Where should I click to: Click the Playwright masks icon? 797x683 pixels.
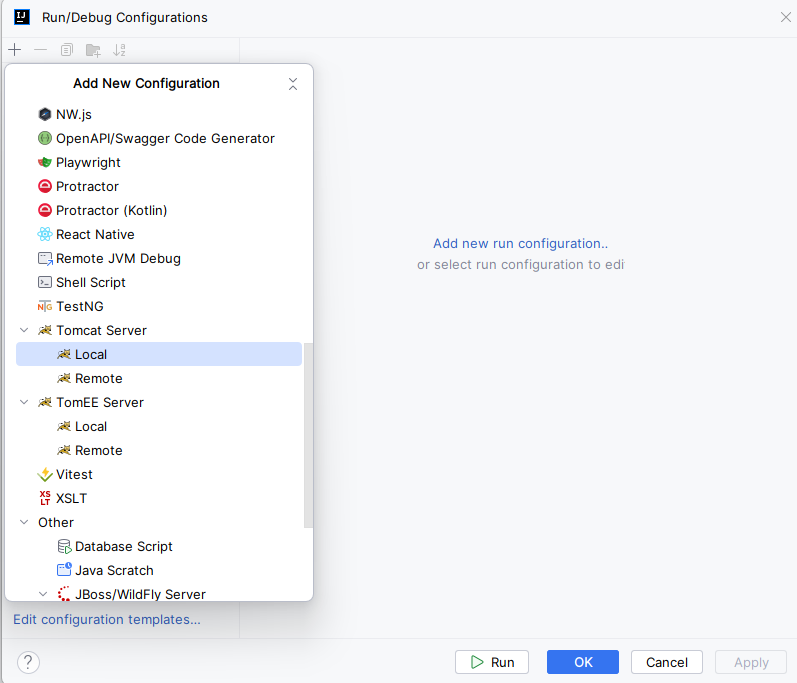(x=45, y=162)
